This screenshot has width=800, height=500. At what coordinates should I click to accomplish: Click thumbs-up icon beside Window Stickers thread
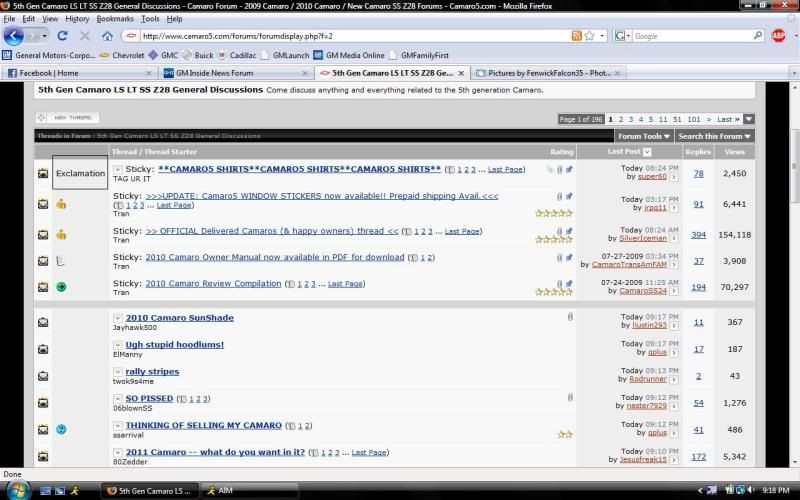(x=61, y=204)
